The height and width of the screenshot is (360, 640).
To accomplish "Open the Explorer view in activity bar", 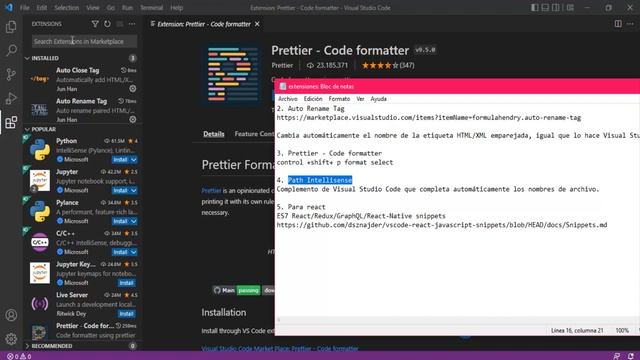I will (11, 27).
